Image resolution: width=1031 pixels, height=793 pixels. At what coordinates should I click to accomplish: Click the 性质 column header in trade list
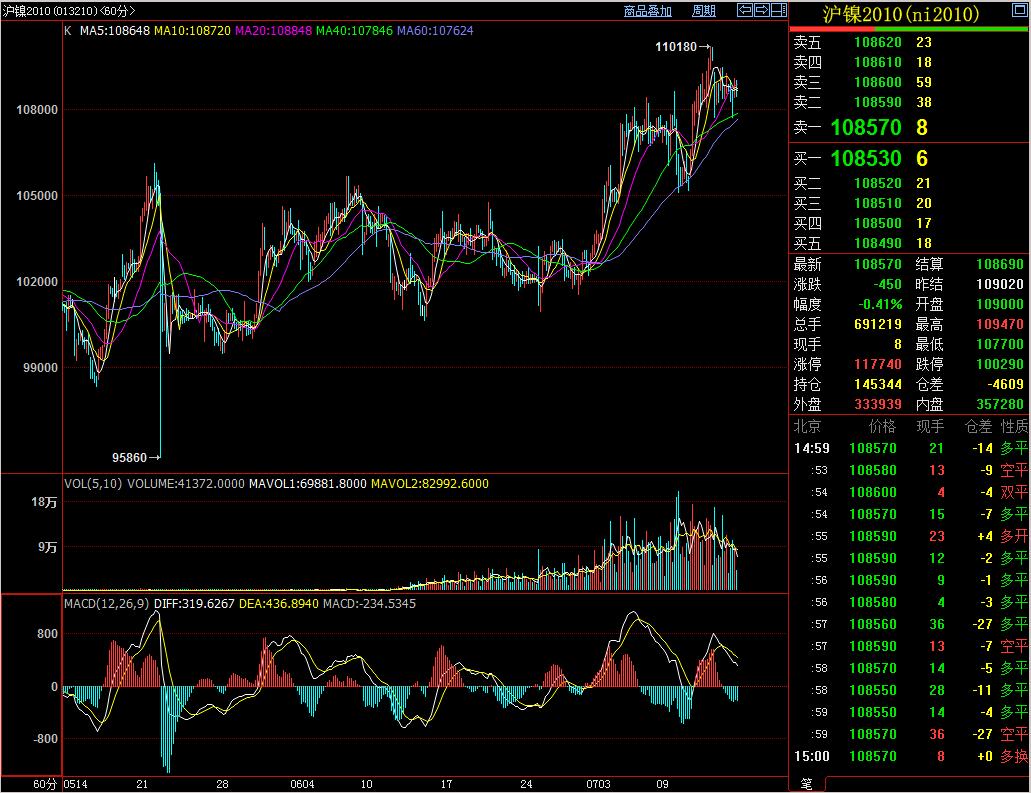pyautogui.click(x=1015, y=427)
